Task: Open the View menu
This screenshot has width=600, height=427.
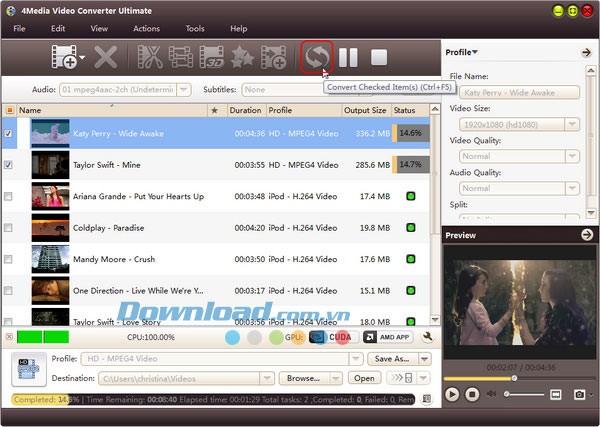Action: (x=99, y=29)
